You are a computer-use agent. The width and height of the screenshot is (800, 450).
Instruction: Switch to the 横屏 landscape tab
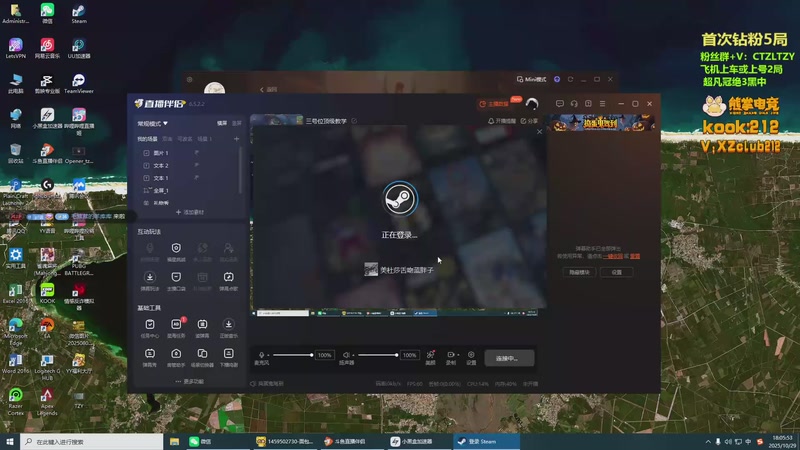222,123
